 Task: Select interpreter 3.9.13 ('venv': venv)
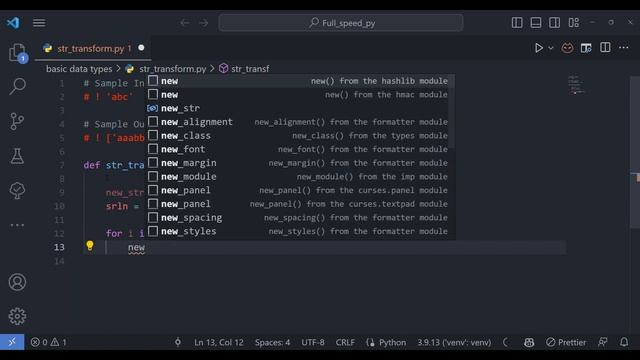click(454, 342)
